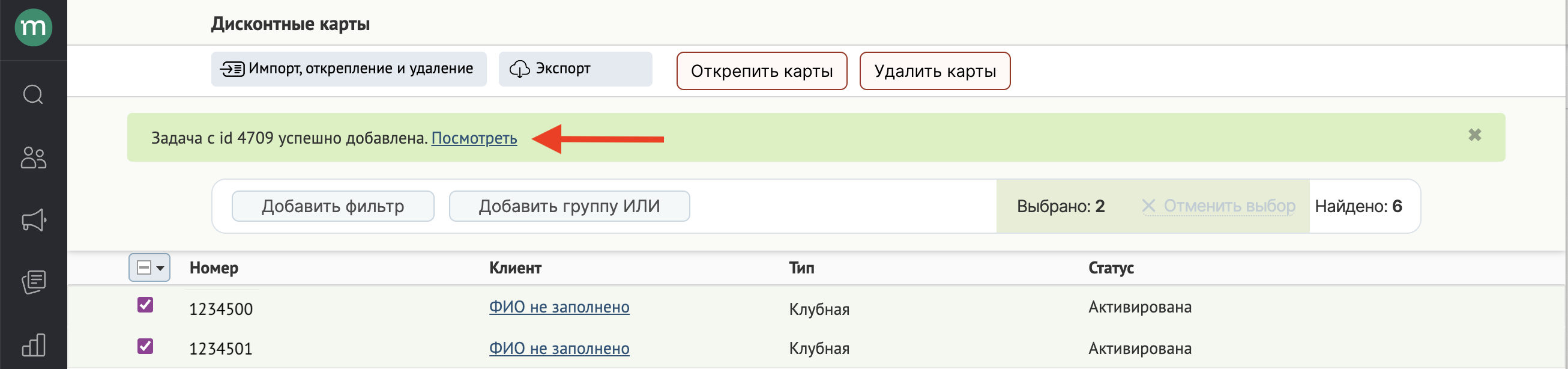Sort the table by the 'Номер' column header
The width and height of the screenshot is (1568, 369).
pos(214,267)
